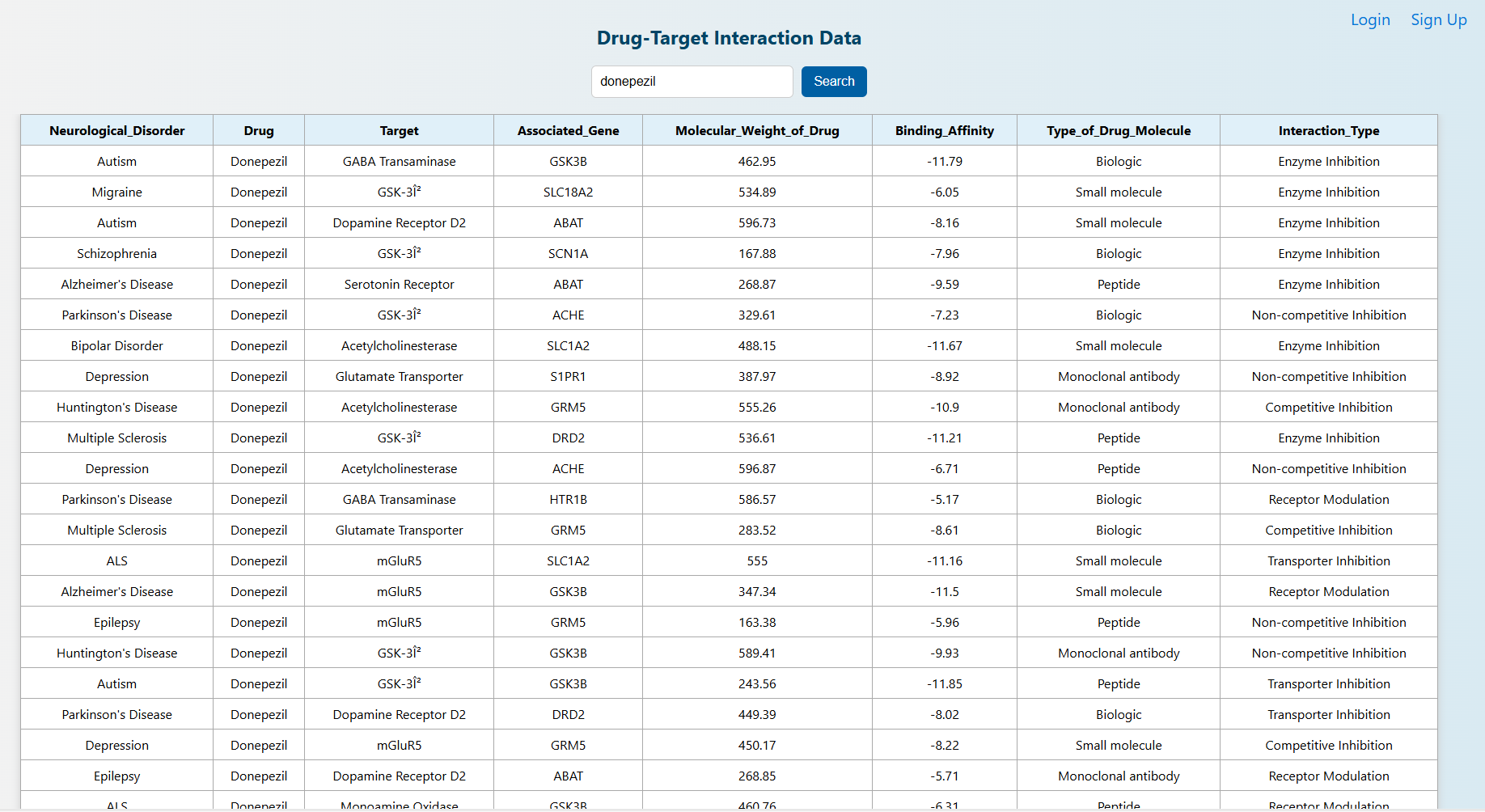This screenshot has height=812, width=1485.
Task: Select the Bipolar Disorder cell
Action: click(117, 345)
